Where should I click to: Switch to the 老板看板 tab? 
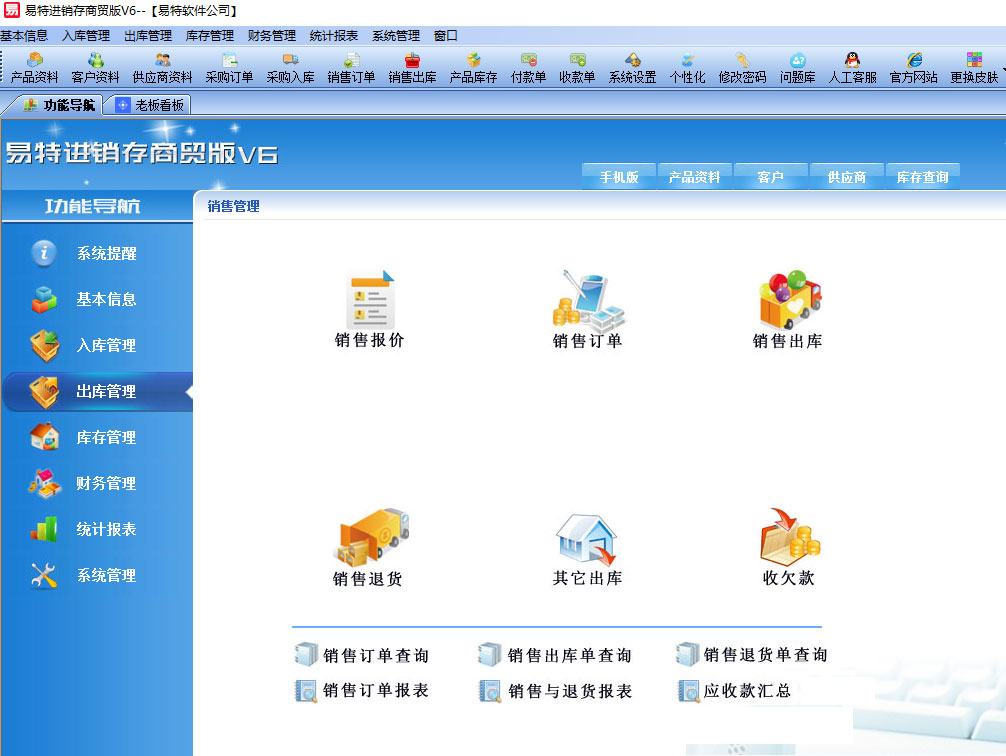point(151,105)
